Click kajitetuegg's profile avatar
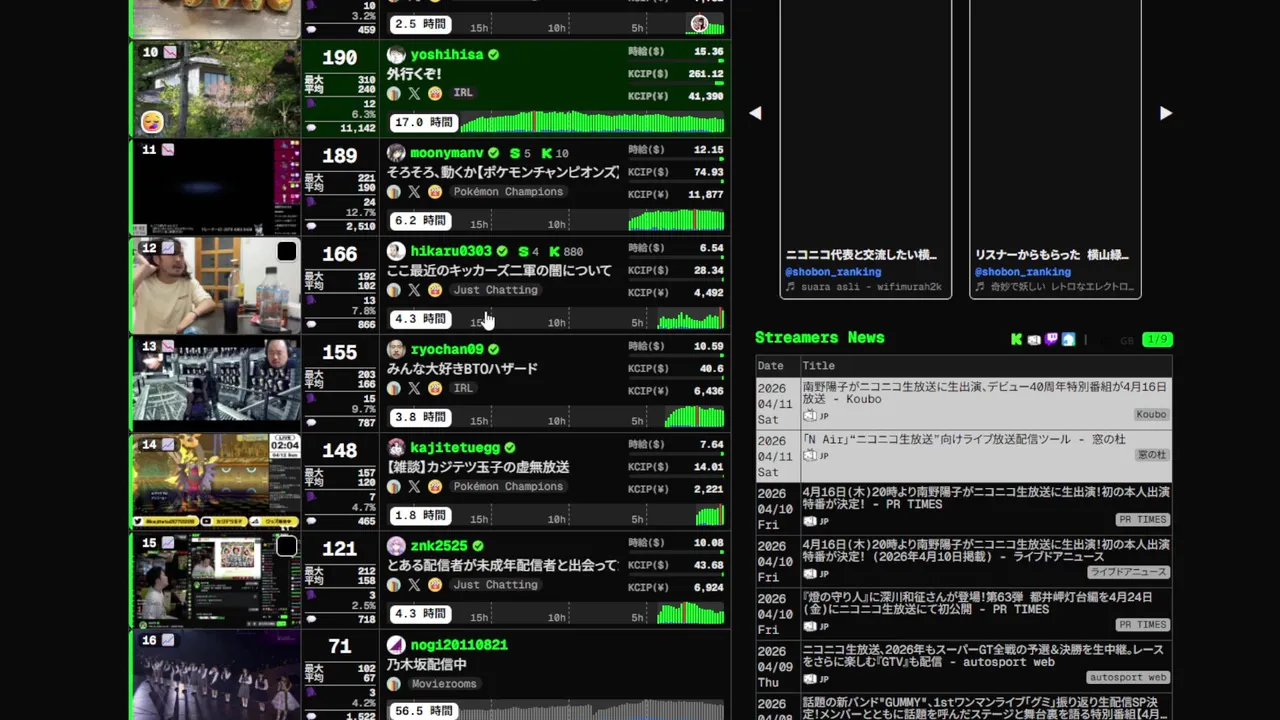 pyautogui.click(x=396, y=447)
